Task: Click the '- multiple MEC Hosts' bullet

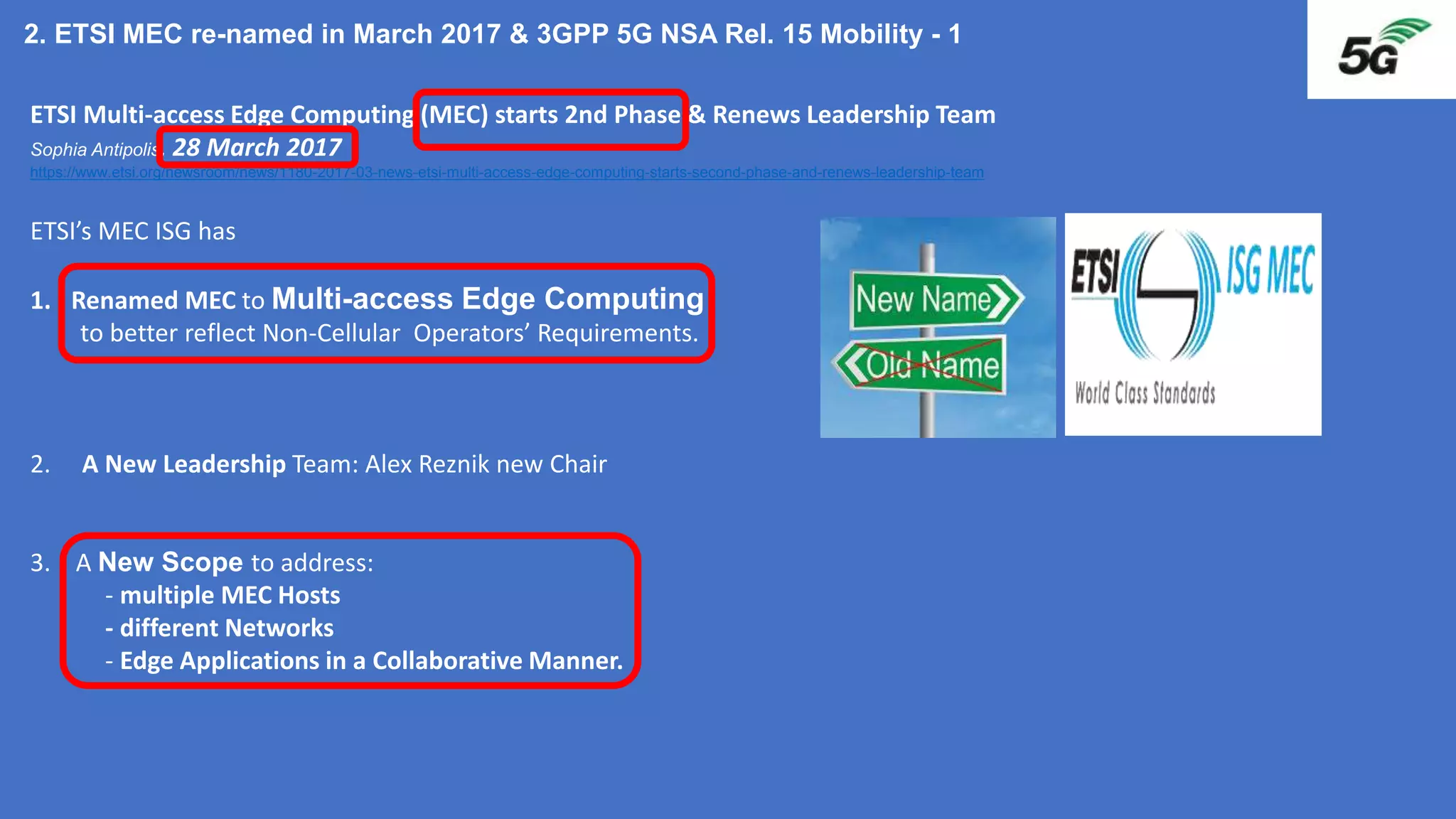Action: tap(223, 595)
